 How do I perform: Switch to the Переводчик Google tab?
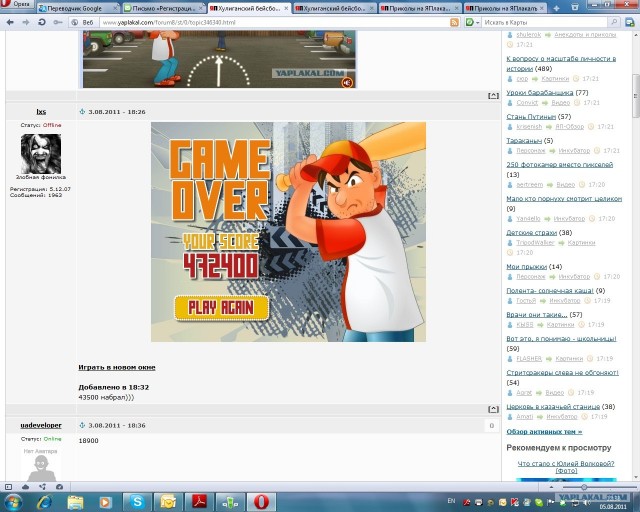click(x=78, y=8)
